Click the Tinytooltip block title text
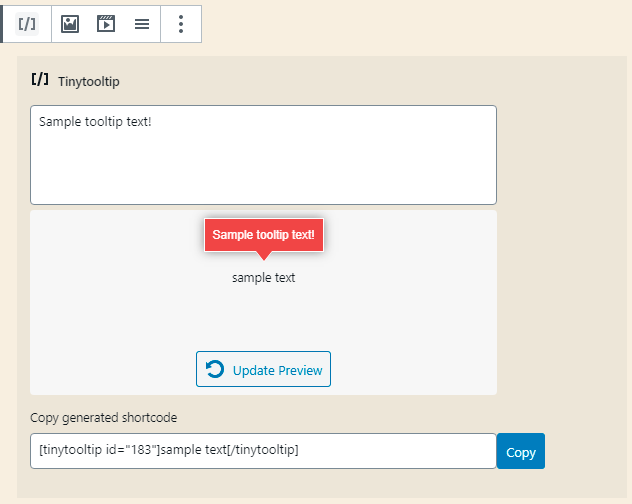Image resolution: width=632 pixels, height=504 pixels. coord(89,81)
